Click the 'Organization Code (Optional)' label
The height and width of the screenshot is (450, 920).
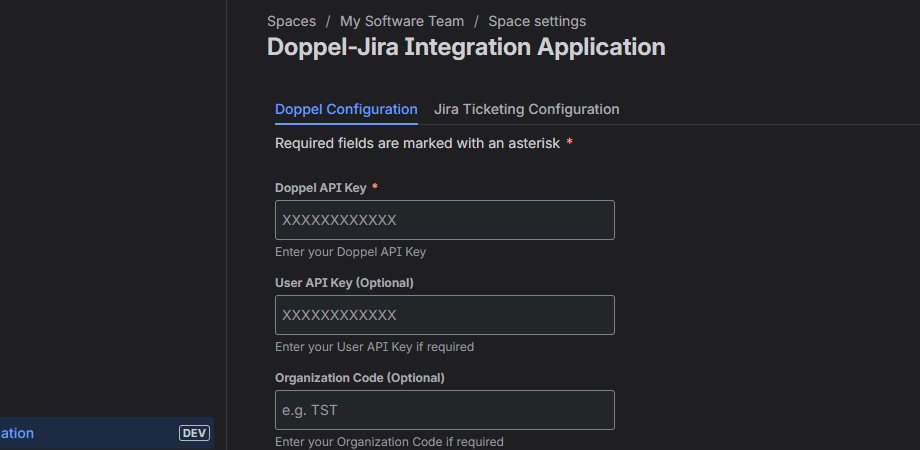pyautogui.click(x=360, y=378)
